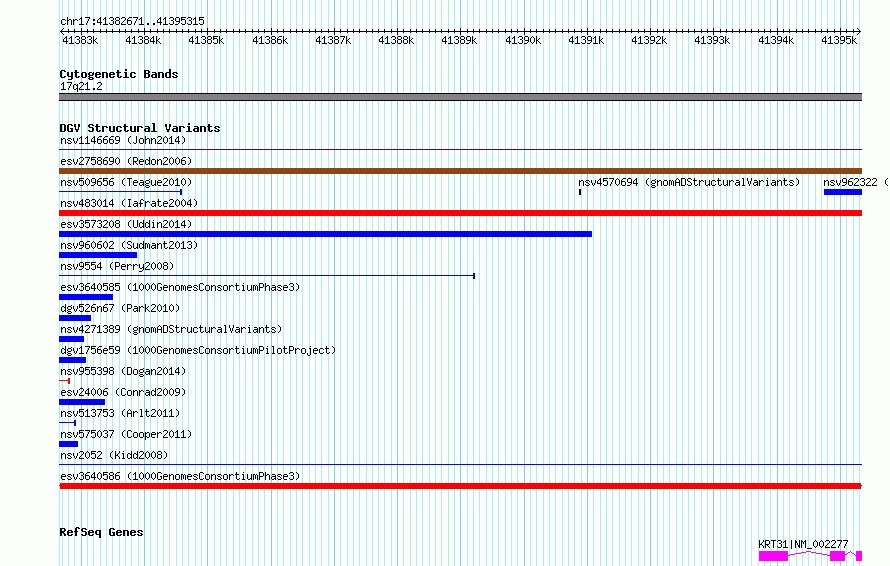The height and width of the screenshot is (566, 890).
Task: Click the small black nsv4570694 marker
Action: [580, 192]
